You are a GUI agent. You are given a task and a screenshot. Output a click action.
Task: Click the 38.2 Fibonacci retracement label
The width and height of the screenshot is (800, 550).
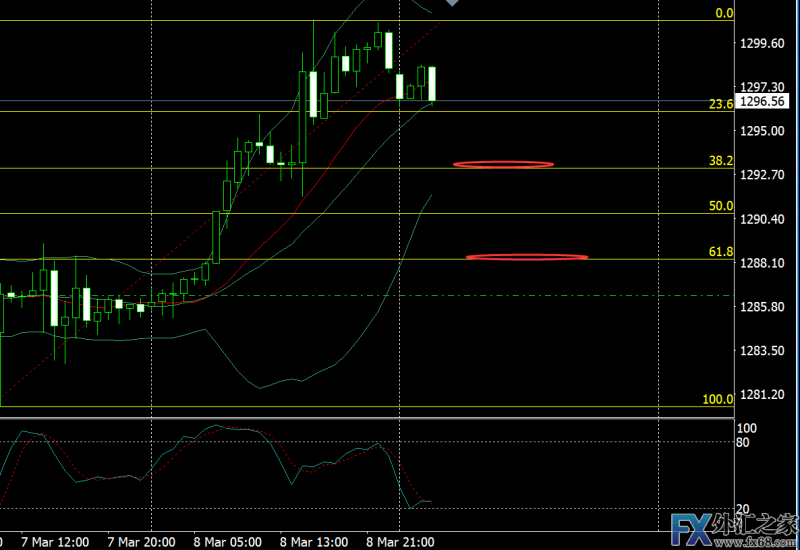point(721,160)
